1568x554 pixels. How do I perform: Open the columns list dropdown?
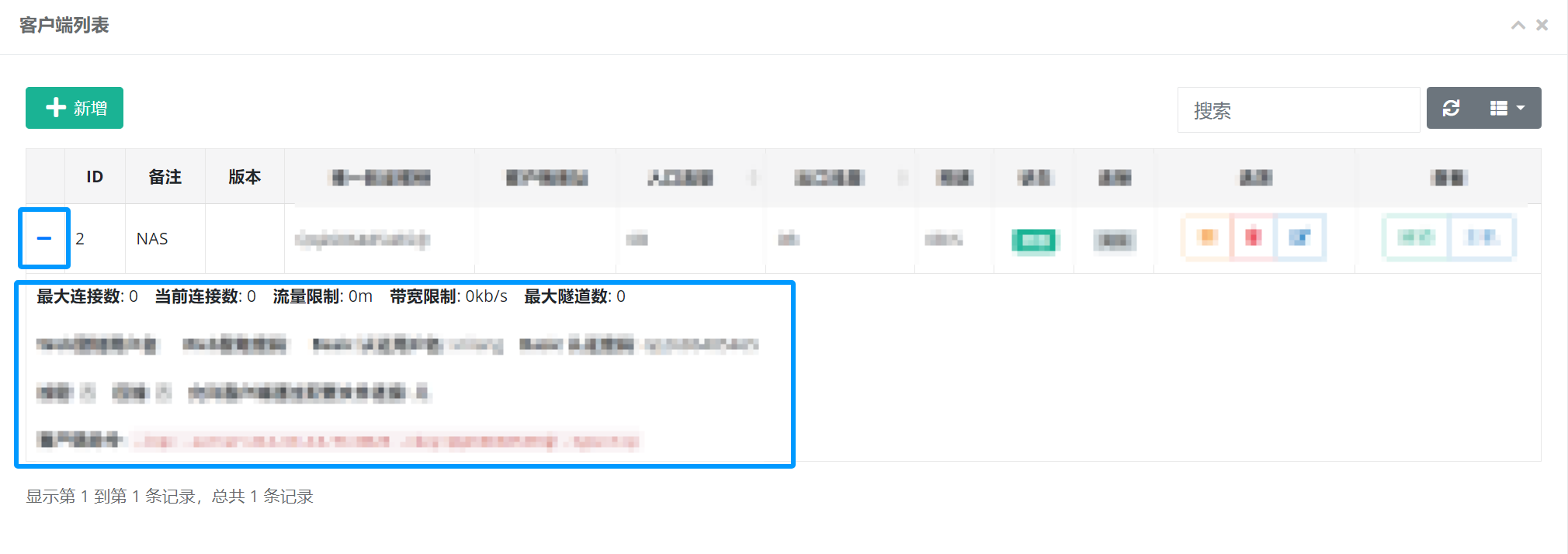pyautogui.click(x=1507, y=108)
